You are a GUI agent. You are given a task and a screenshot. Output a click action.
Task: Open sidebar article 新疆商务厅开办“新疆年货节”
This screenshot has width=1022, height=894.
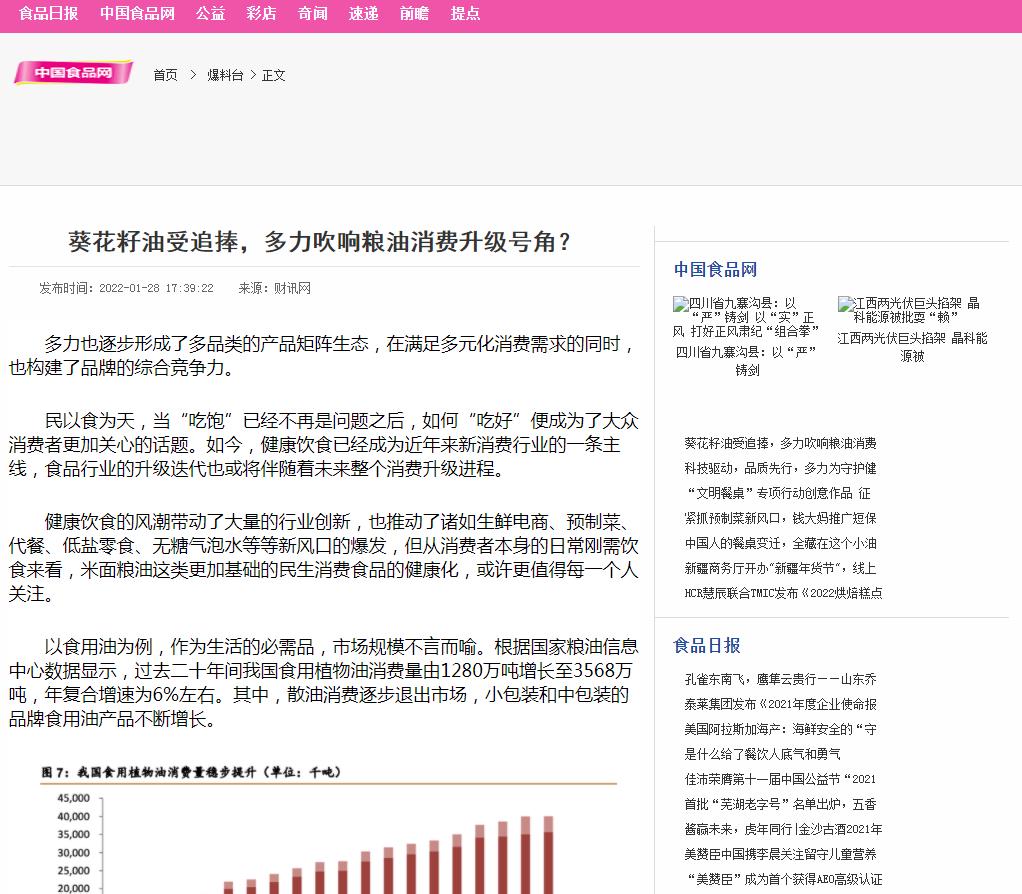coord(780,568)
